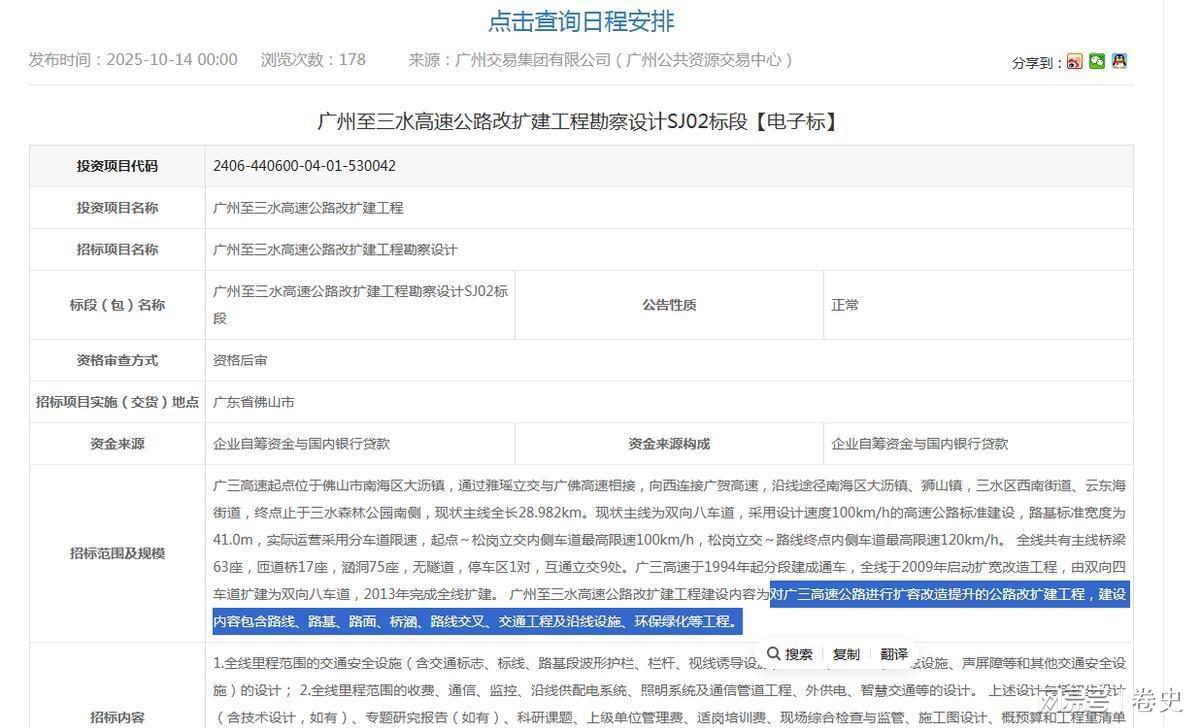Click project code 2406-440600-04-01-530042
The height and width of the screenshot is (728, 1200).
(304, 166)
